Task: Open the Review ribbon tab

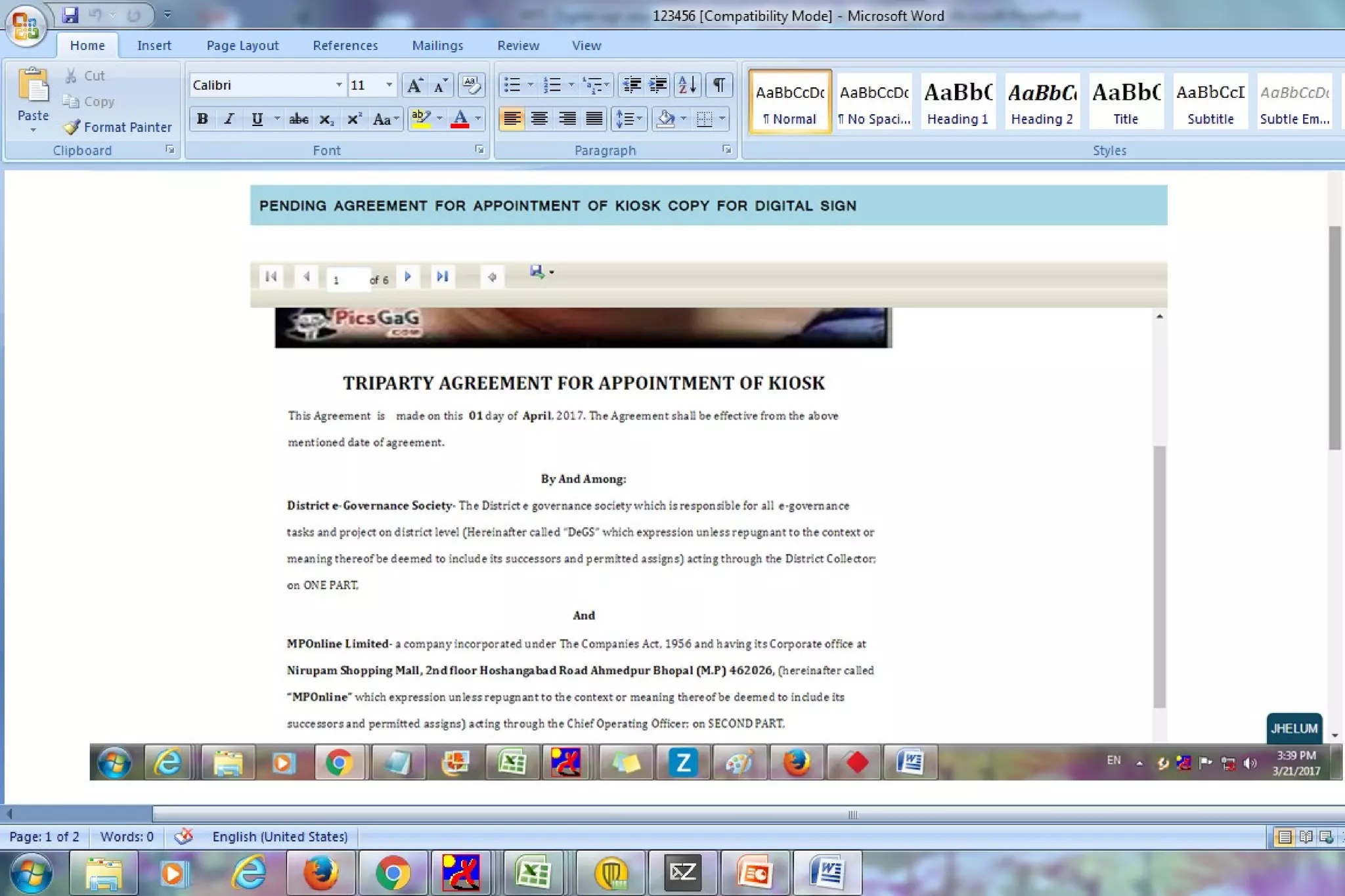Action: [518, 45]
